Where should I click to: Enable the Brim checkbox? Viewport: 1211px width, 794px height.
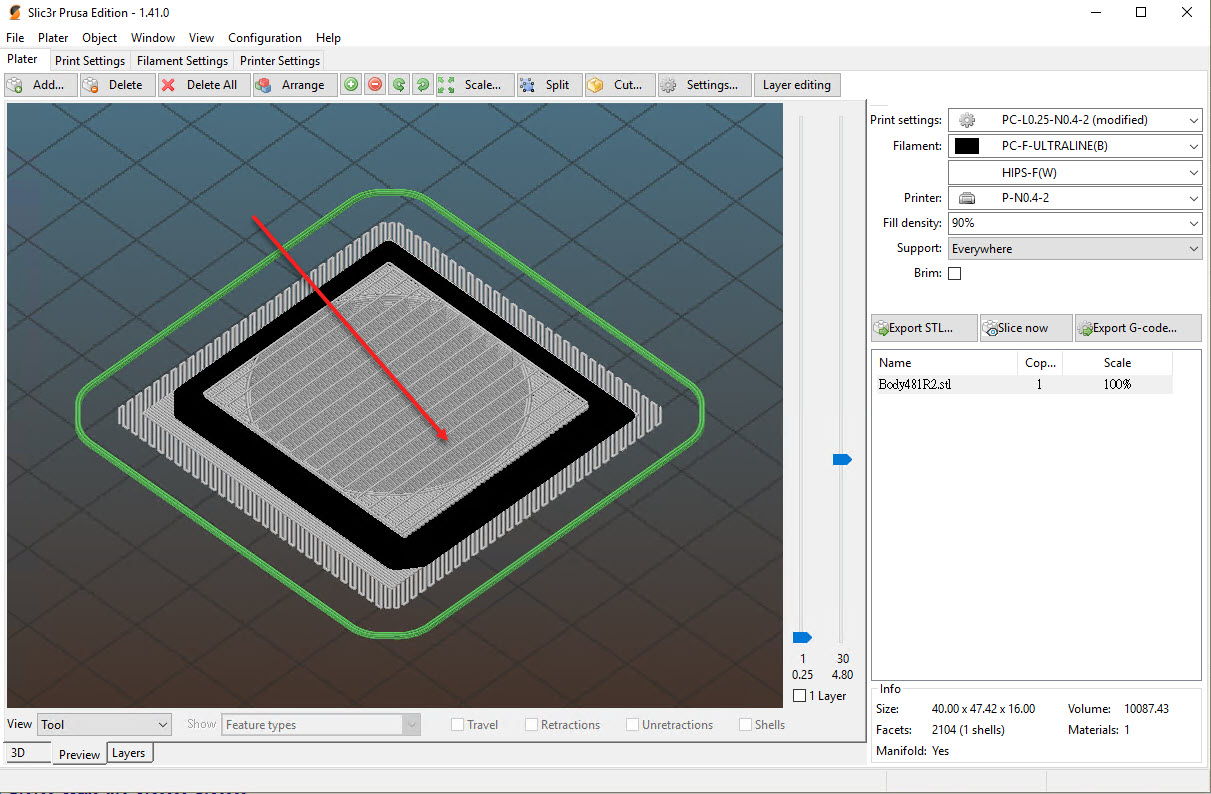pos(954,272)
